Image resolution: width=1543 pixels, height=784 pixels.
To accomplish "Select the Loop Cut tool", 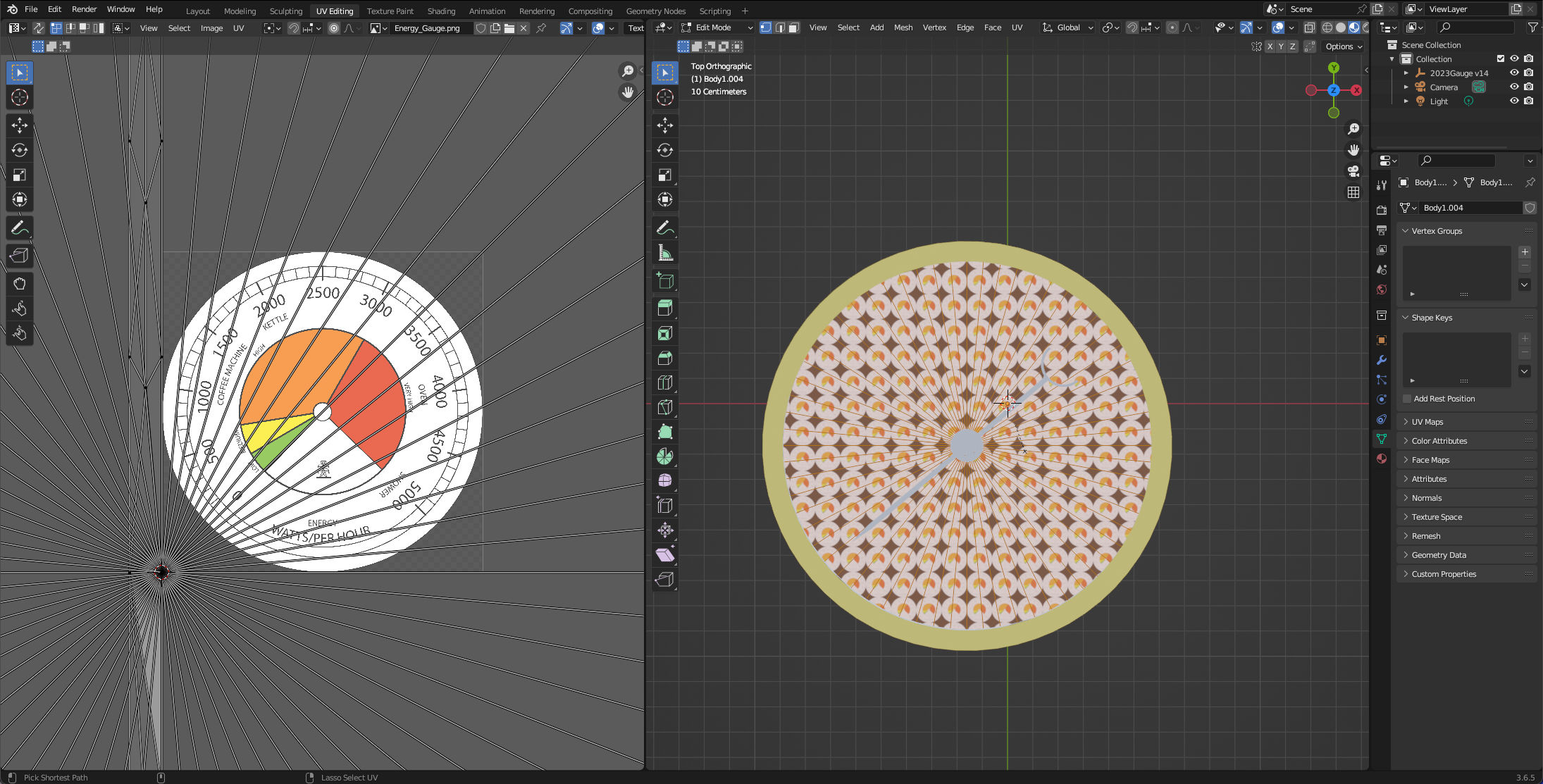I will click(664, 382).
